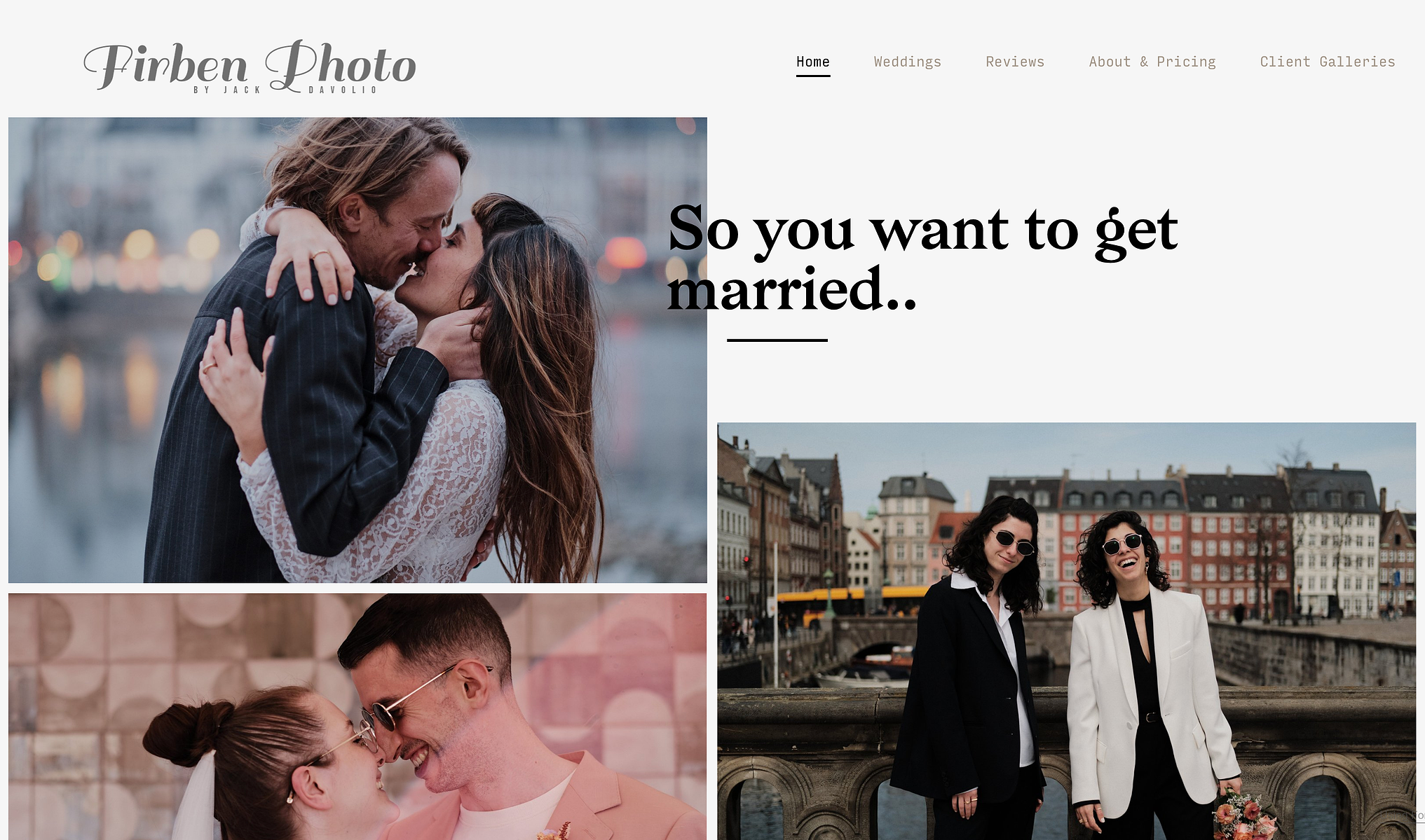The width and height of the screenshot is (1425, 840).
Task: Open the pink suit couple photo
Action: (357, 717)
